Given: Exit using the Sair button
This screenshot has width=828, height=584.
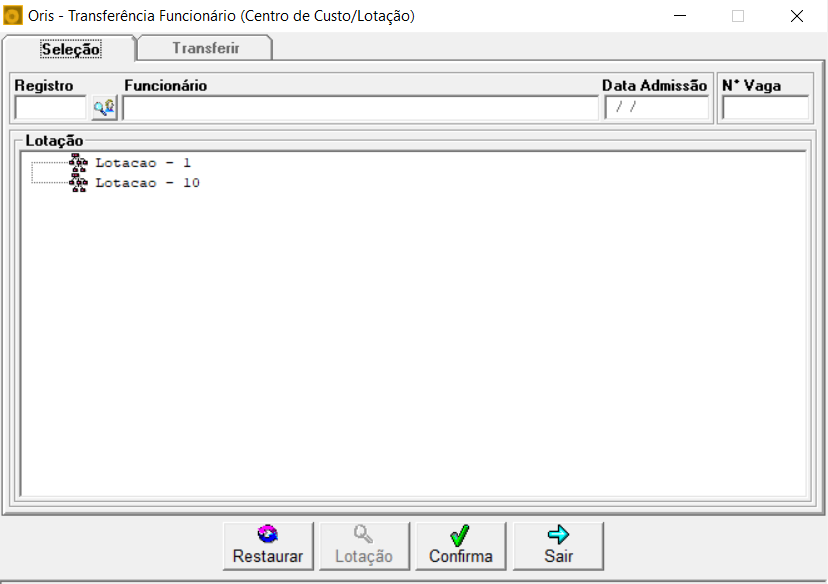Looking at the screenshot, I should [558, 546].
